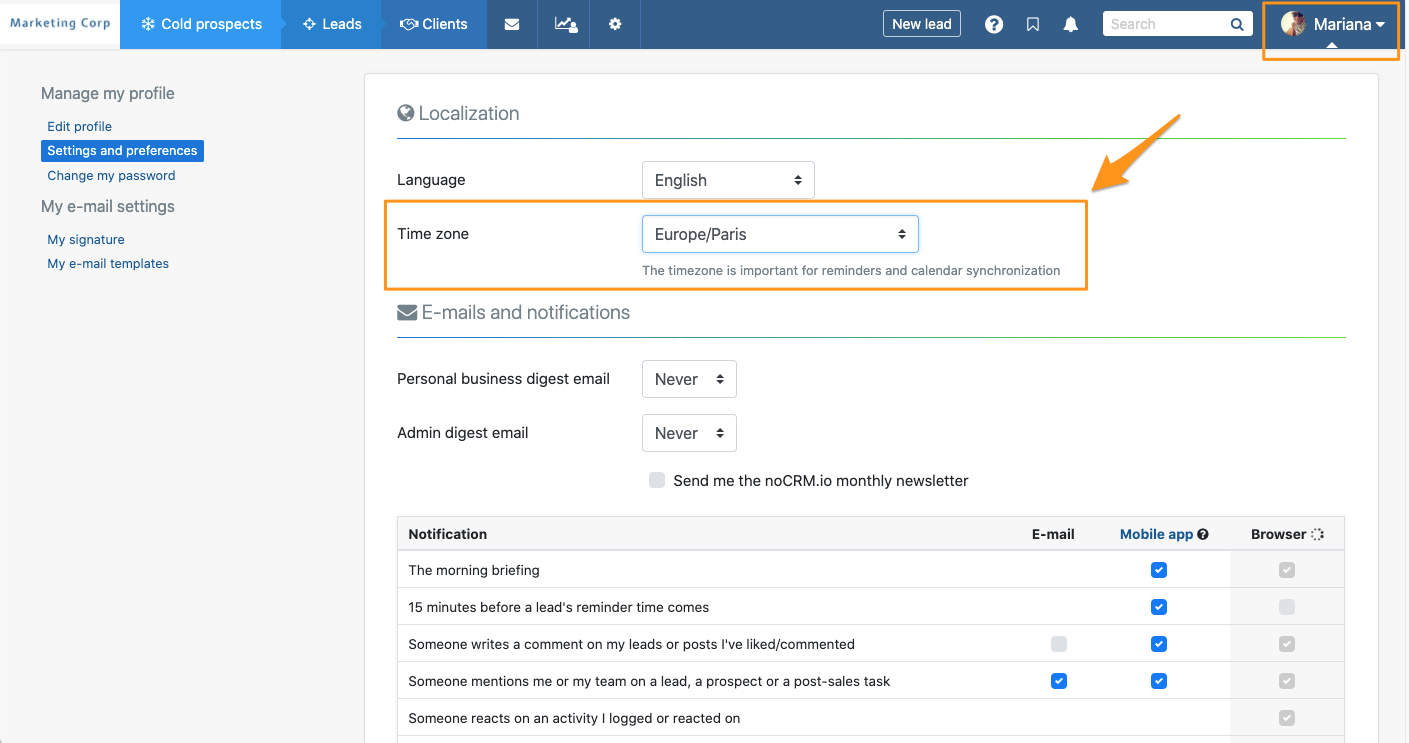Click the Mobile app help icon
This screenshot has height=743, width=1409.
click(1203, 534)
